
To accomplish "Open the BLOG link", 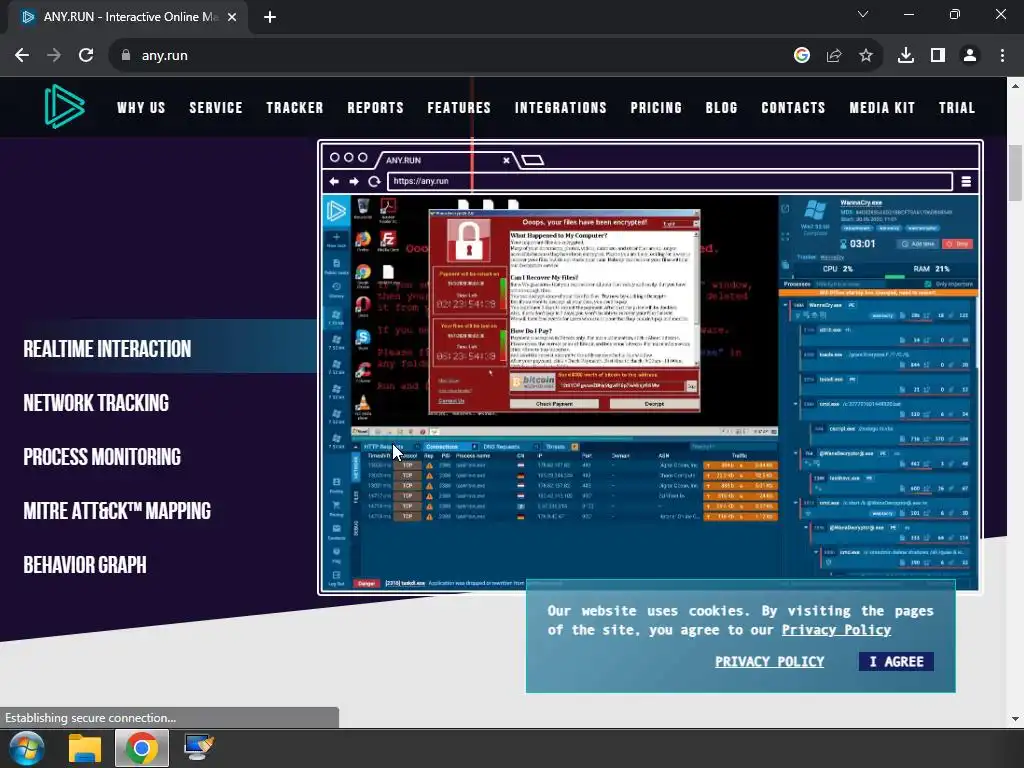I will [x=722, y=108].
